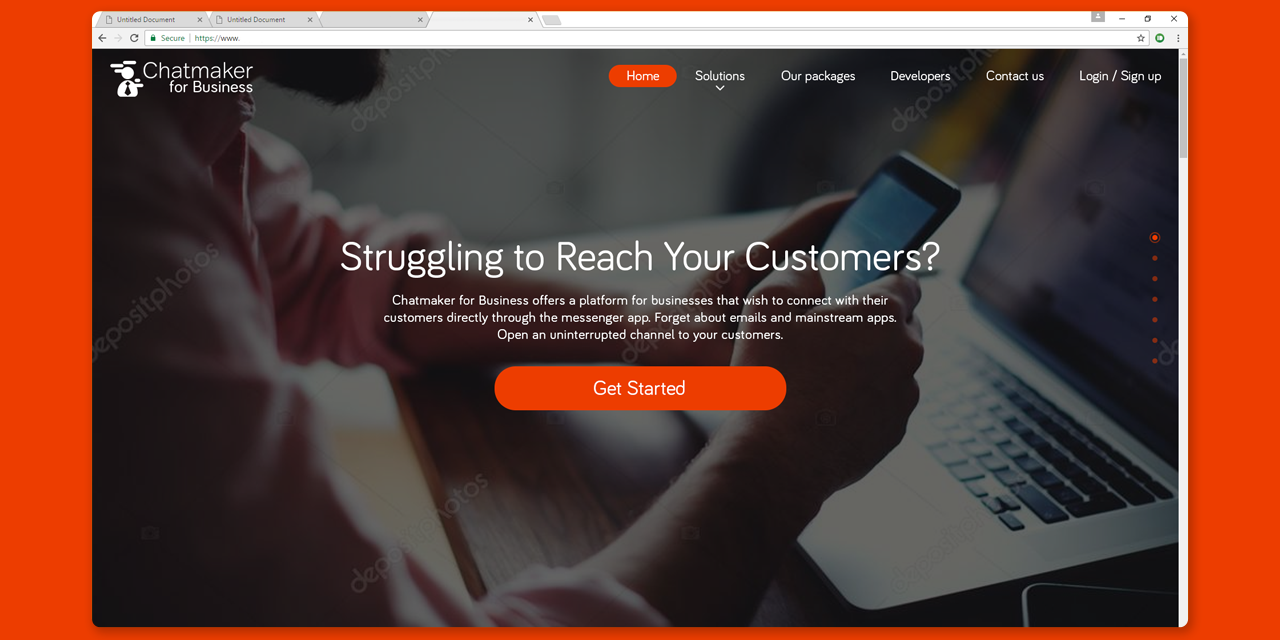Click the Get Started button
This screenshot has height=640, width=1280.
coord(640,388)
